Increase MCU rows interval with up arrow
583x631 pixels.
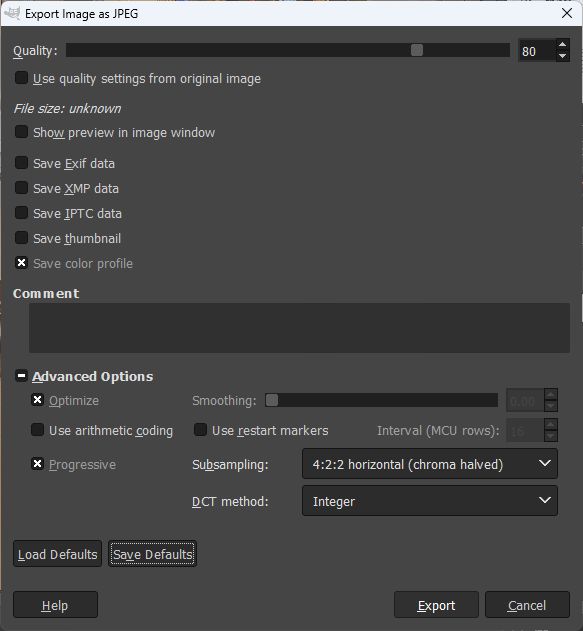coord(551,425)
